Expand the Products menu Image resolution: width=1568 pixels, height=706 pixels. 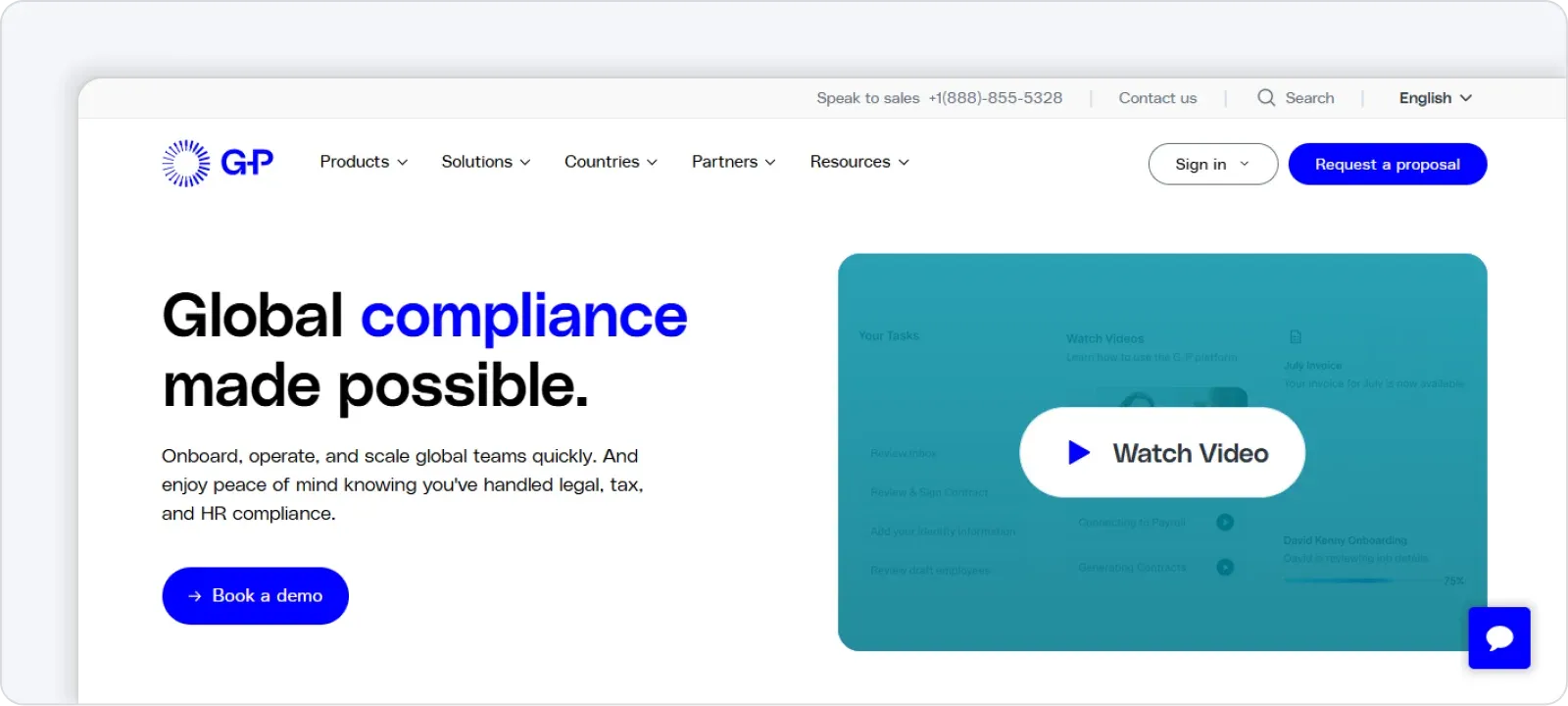coord(364,162)
